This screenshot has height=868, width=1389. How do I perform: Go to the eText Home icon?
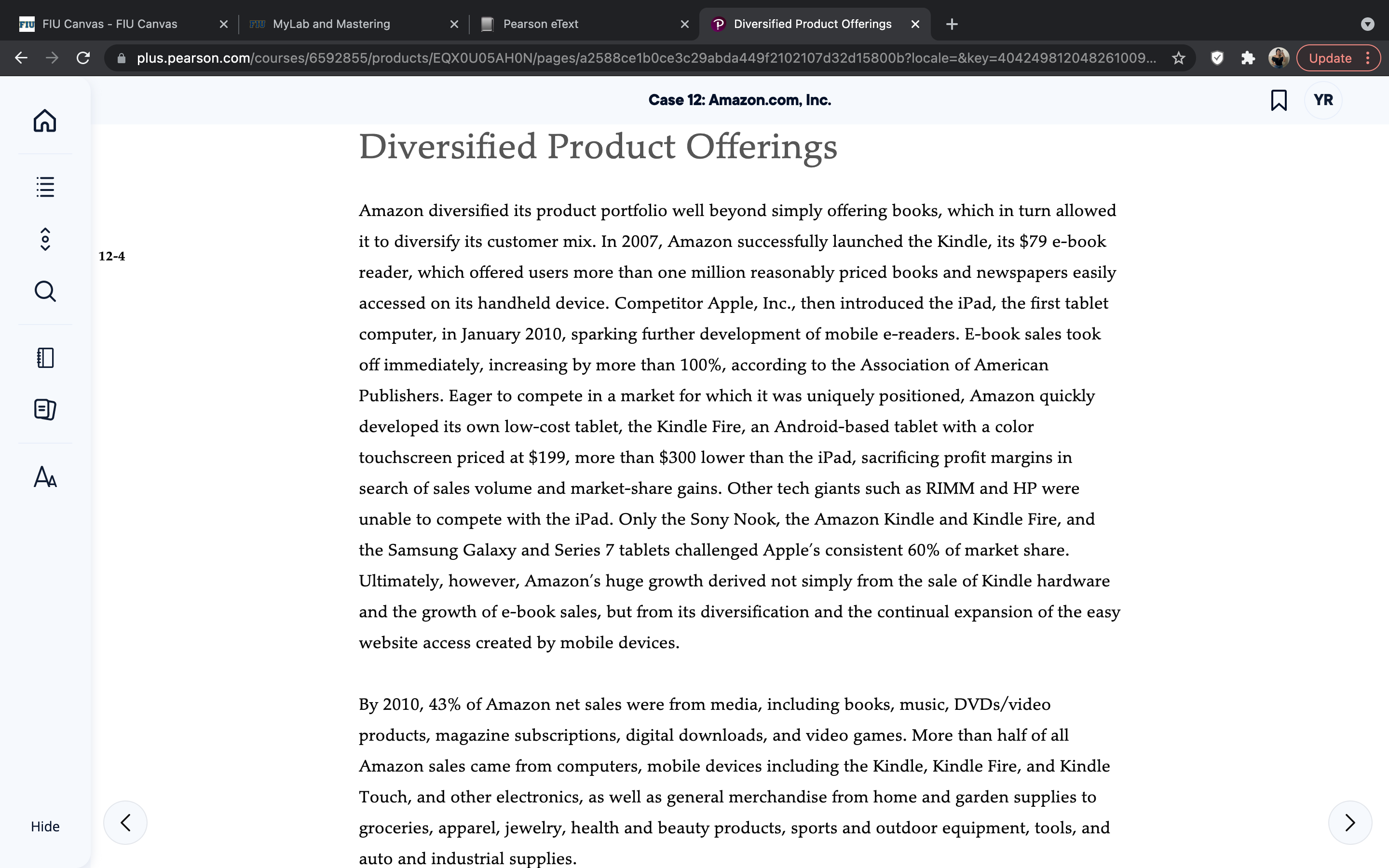[x=45, y=121]
